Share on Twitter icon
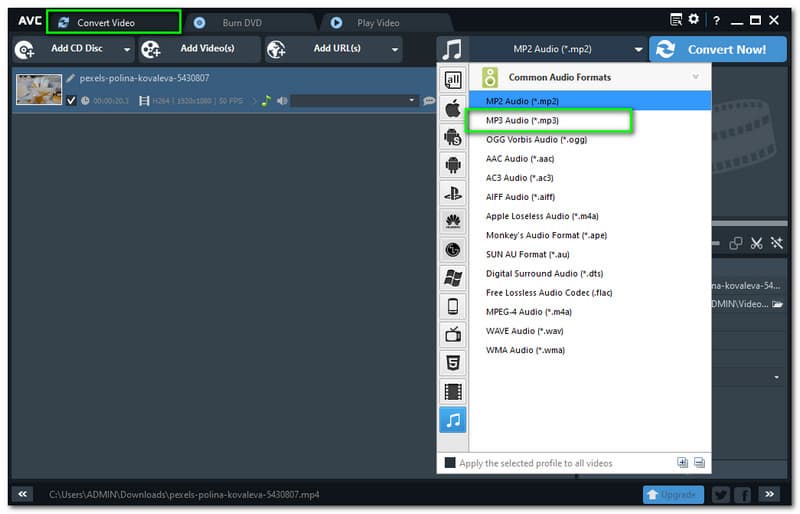800x514 pixels. pos(720,494)
